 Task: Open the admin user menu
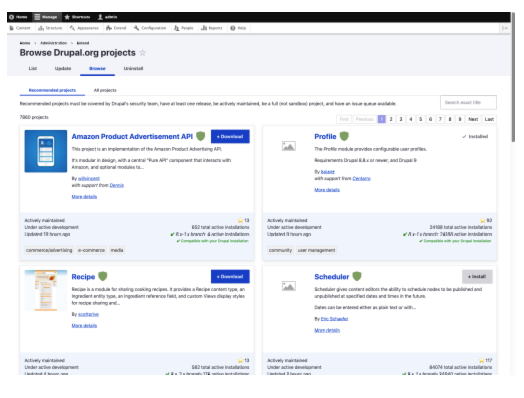pos(107,17)
